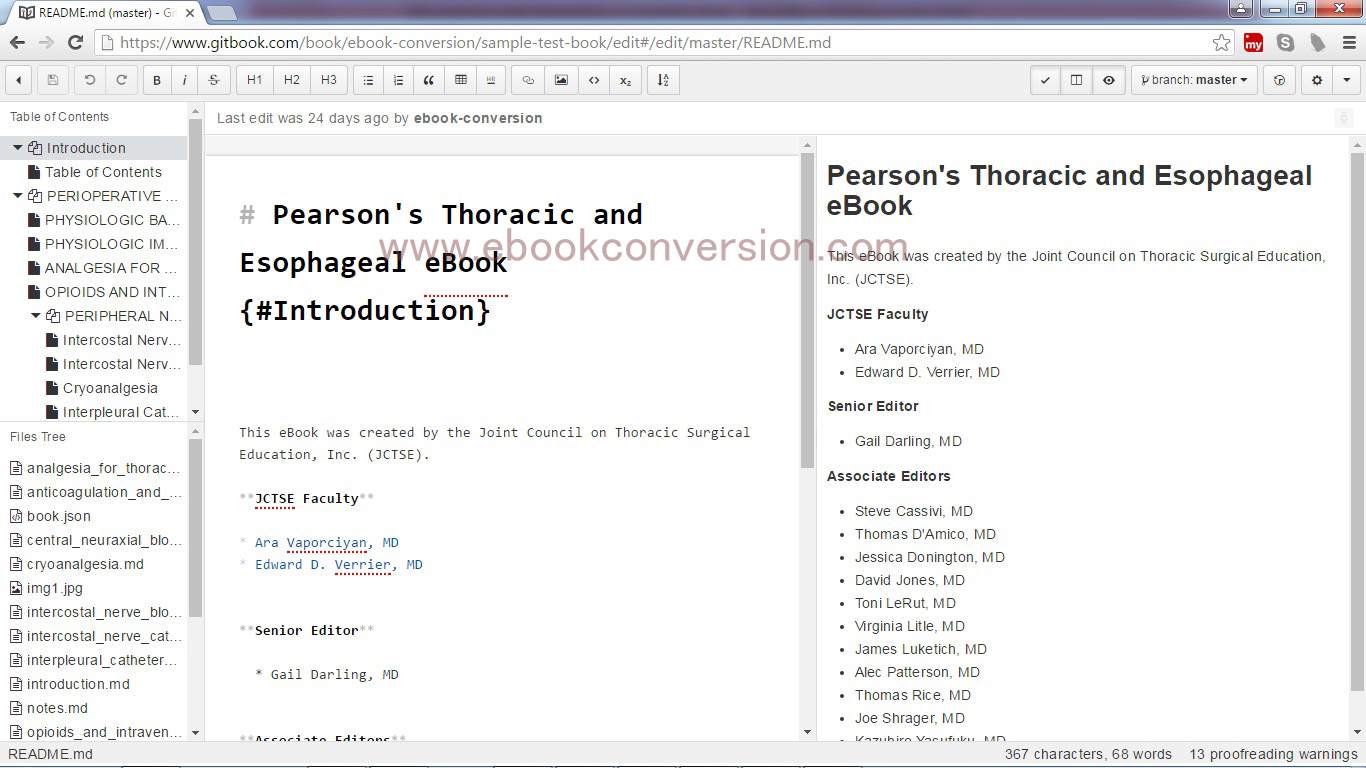The width and height of the screenshot is (1366, 768).
Task: Open the dropdown arrow beside the gear
Action: (1346, 80)
